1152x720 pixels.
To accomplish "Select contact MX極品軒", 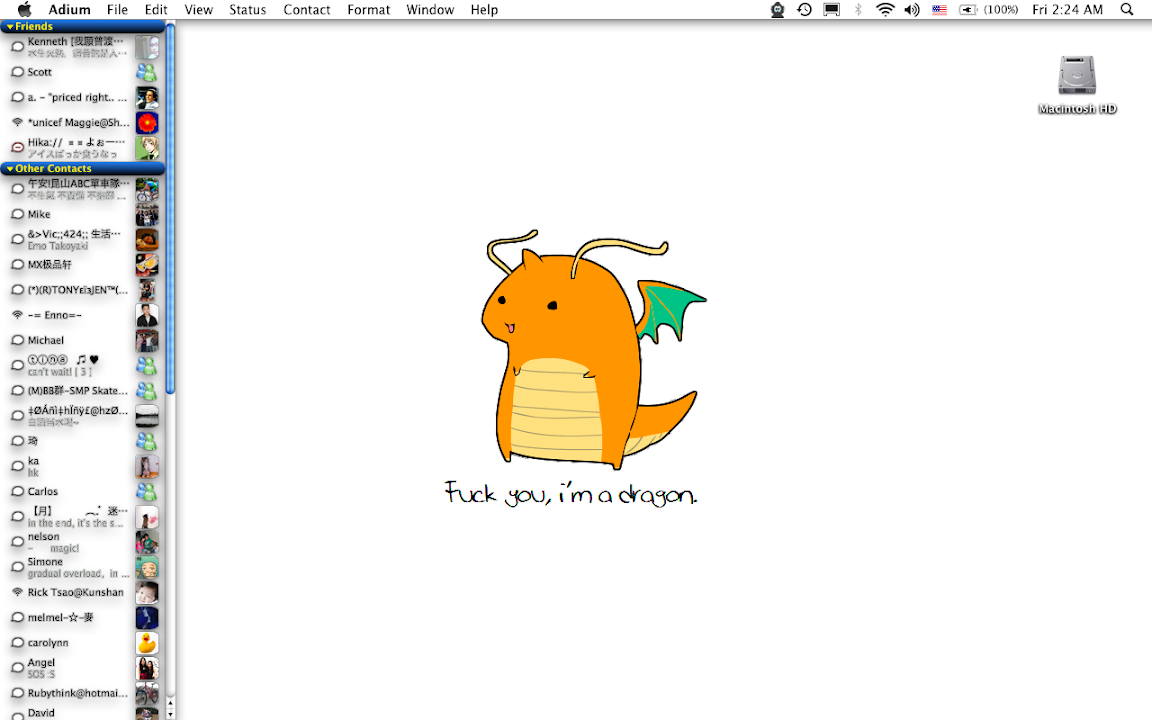I will coord(82,264).
